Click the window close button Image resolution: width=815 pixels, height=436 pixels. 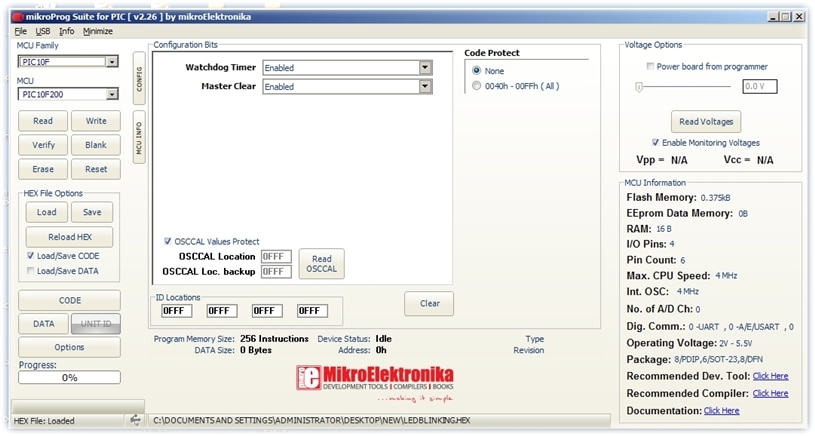pos(799,17)
